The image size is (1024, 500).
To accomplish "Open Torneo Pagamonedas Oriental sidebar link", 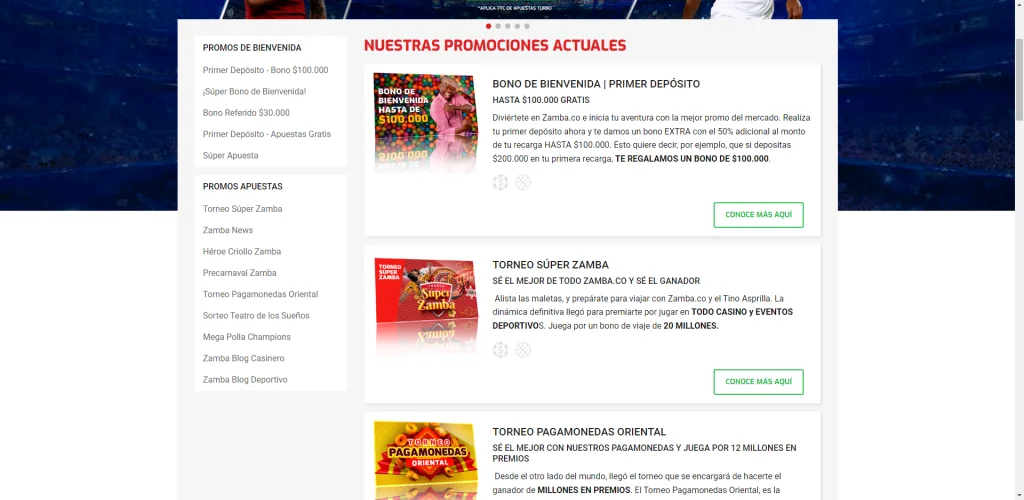I will pyautogui.click(x=261, y=294).
